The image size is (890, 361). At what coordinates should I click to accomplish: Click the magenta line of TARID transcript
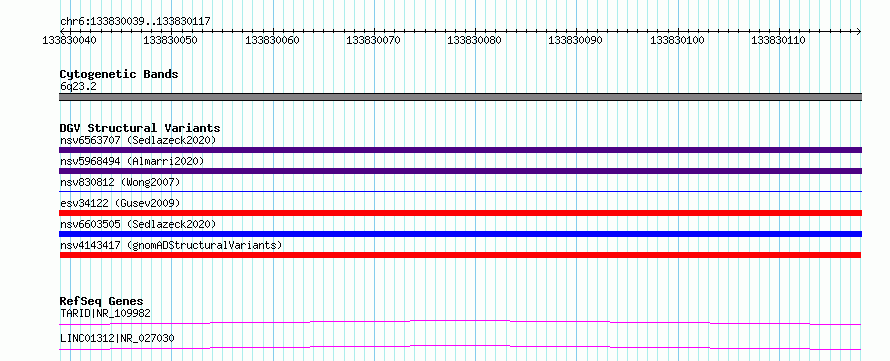pos(460,322)
